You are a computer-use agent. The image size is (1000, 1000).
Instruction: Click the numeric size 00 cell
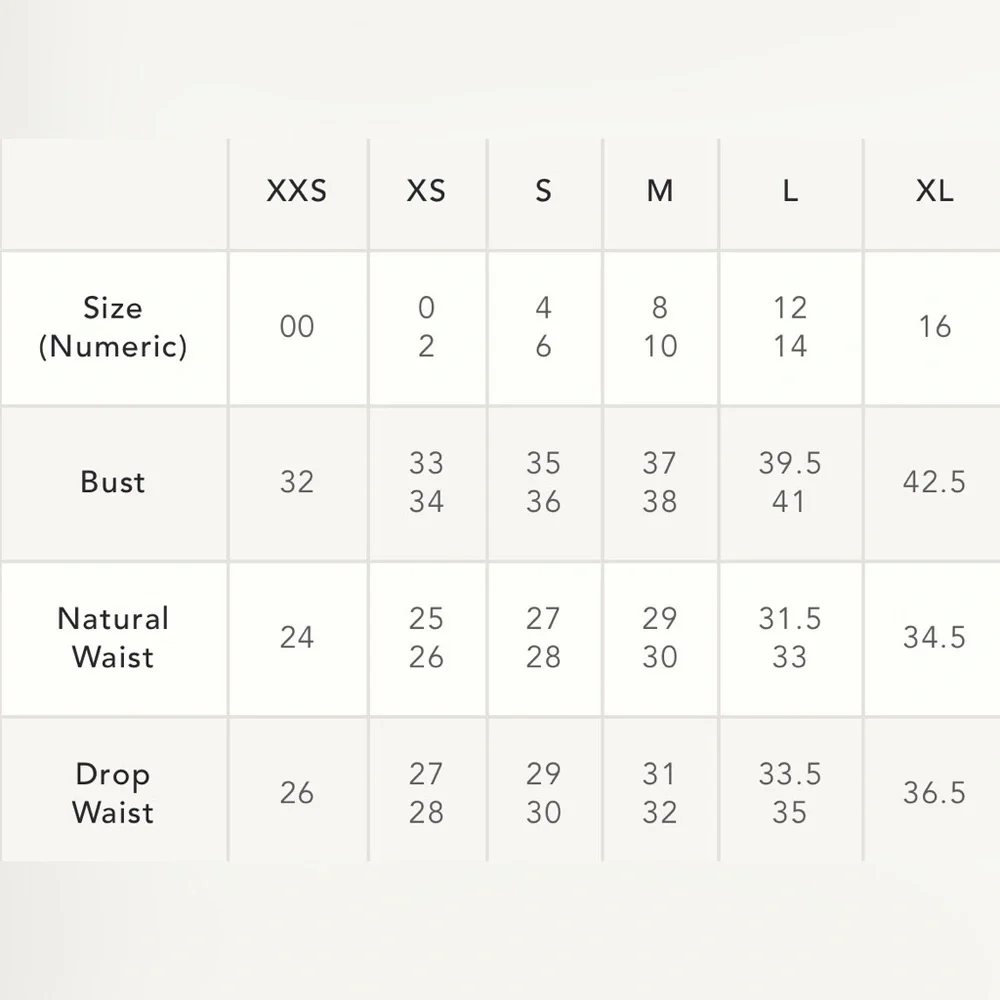[297, 327]
